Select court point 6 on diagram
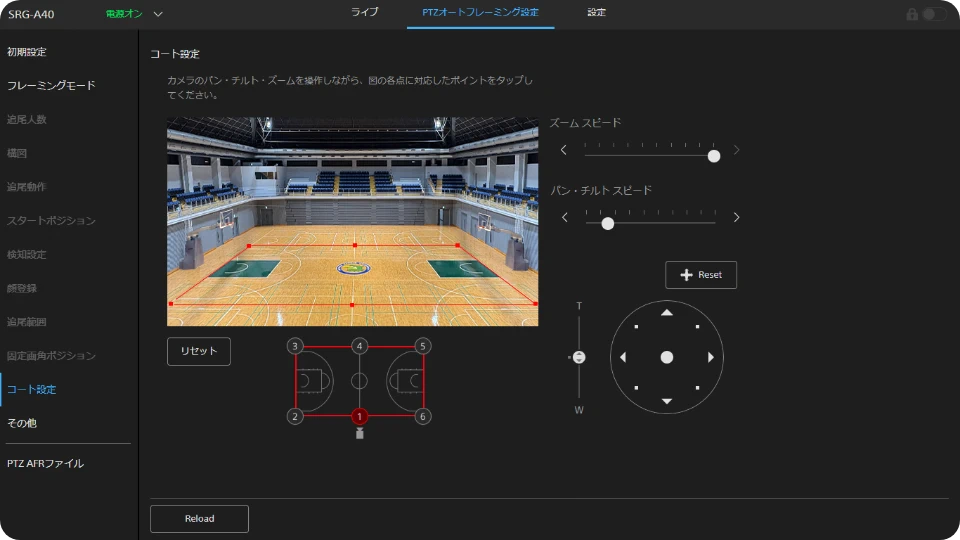 pos(423,416)
